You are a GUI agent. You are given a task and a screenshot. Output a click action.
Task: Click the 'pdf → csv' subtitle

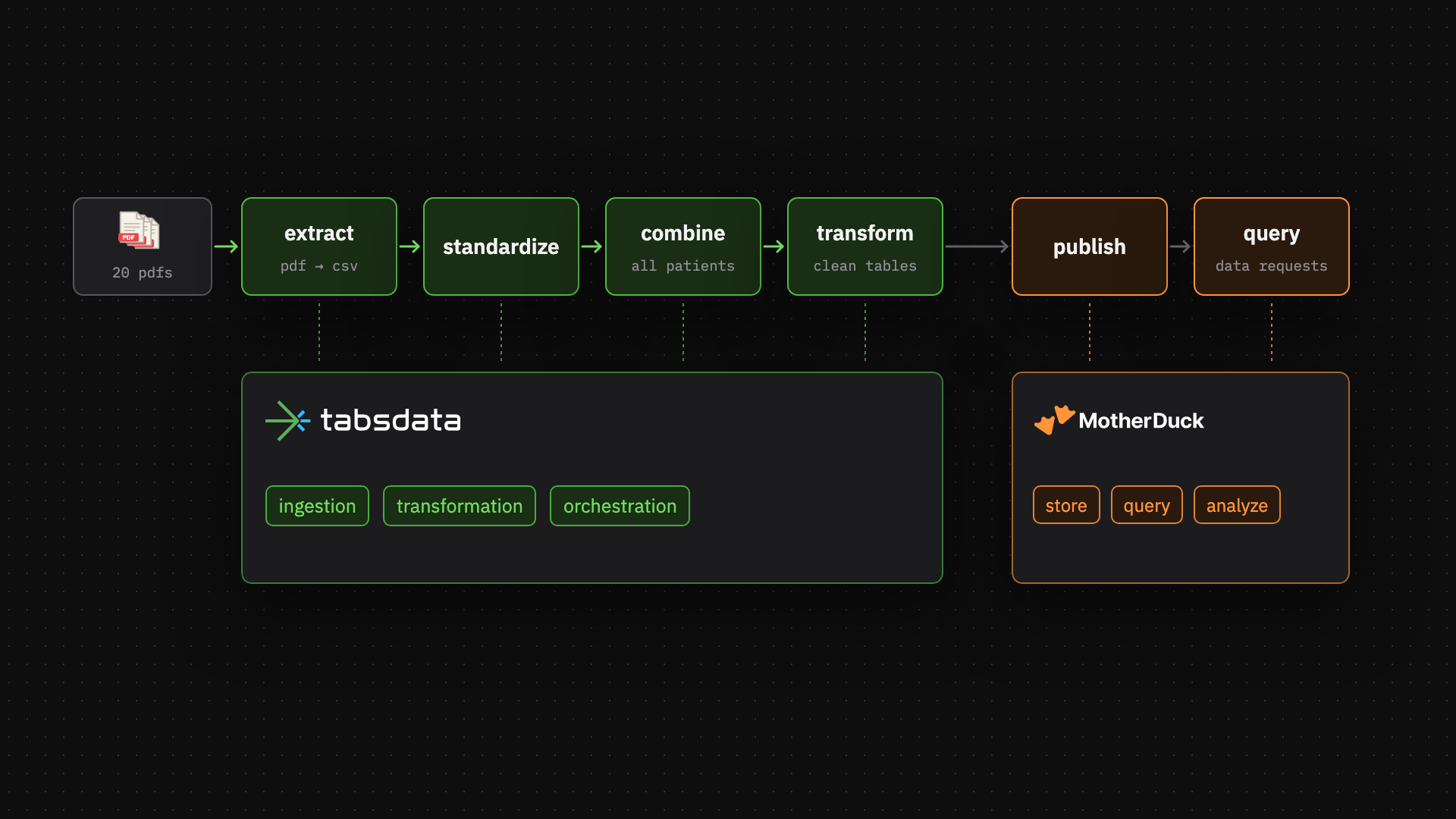point(319,266)
